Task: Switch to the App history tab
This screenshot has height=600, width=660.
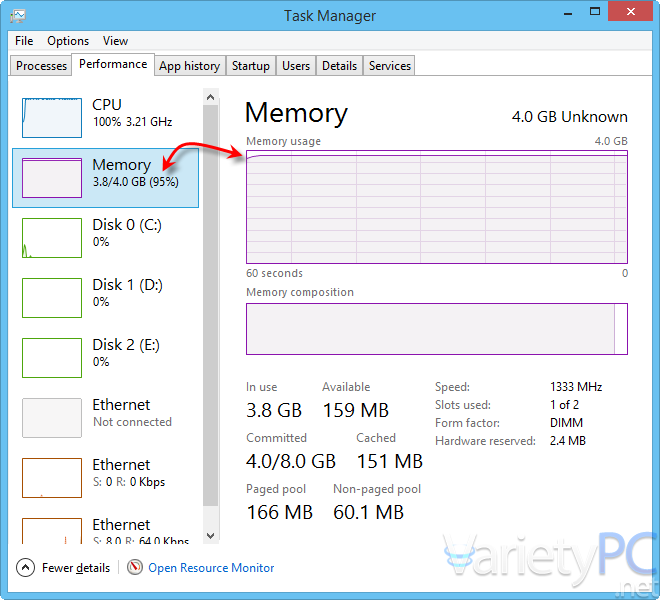Action: point(190,66)
